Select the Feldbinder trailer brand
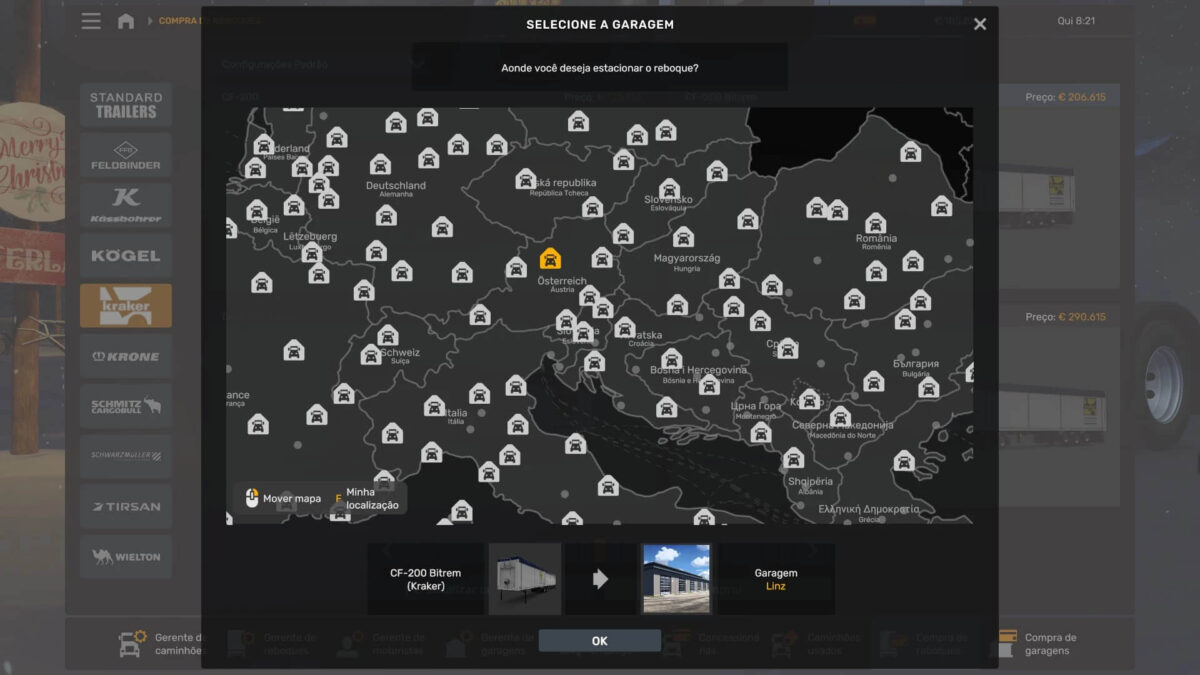Viewport: 1200px width, 675px height. coord(126,155)
